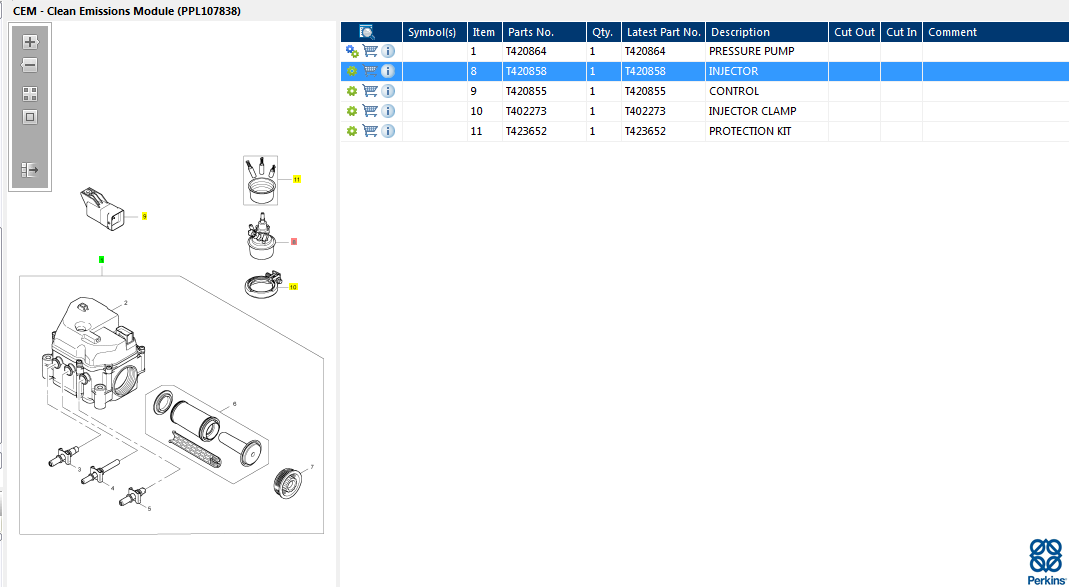Click the injector drawing in diagram

[261, 237]
